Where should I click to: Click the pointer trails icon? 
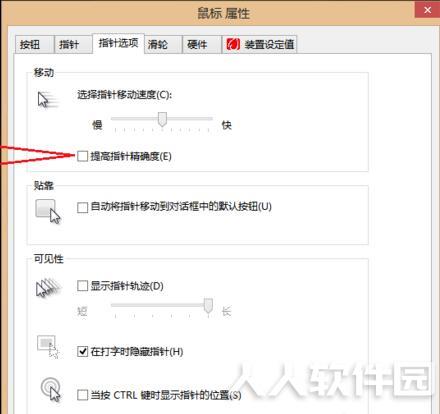[48, 288]
